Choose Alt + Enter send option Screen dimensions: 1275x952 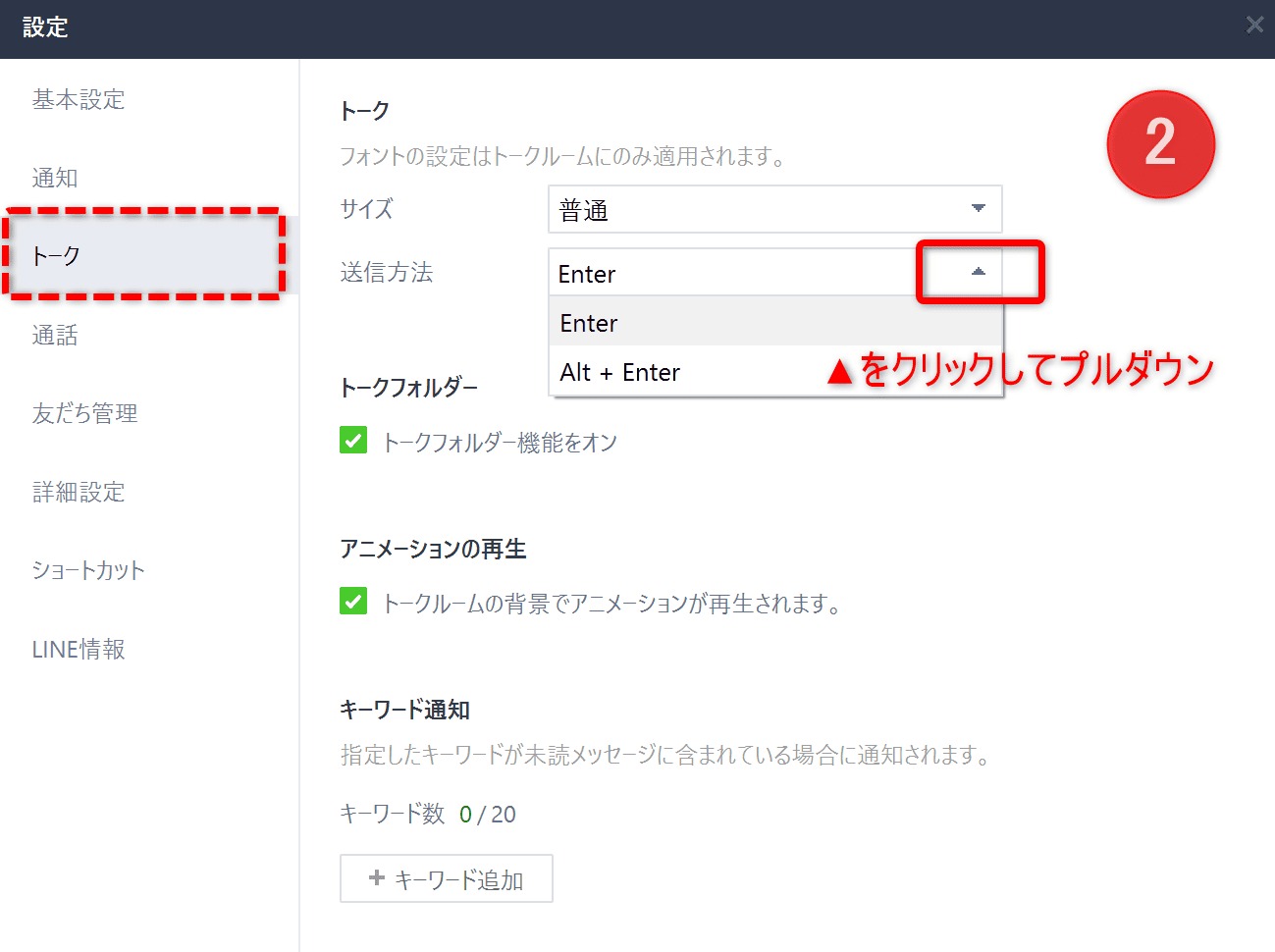click(x=775, y=372)
